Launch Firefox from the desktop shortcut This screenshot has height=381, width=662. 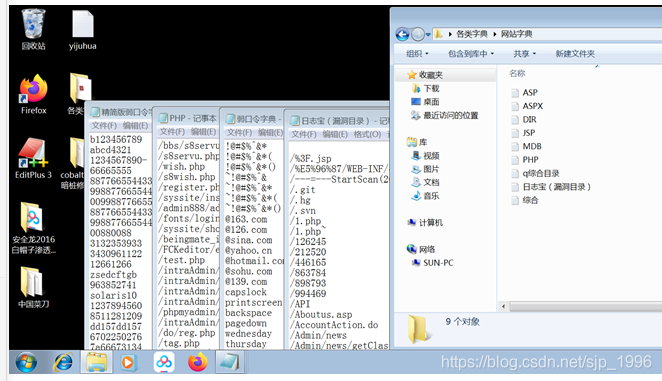[x=33, y=94]
